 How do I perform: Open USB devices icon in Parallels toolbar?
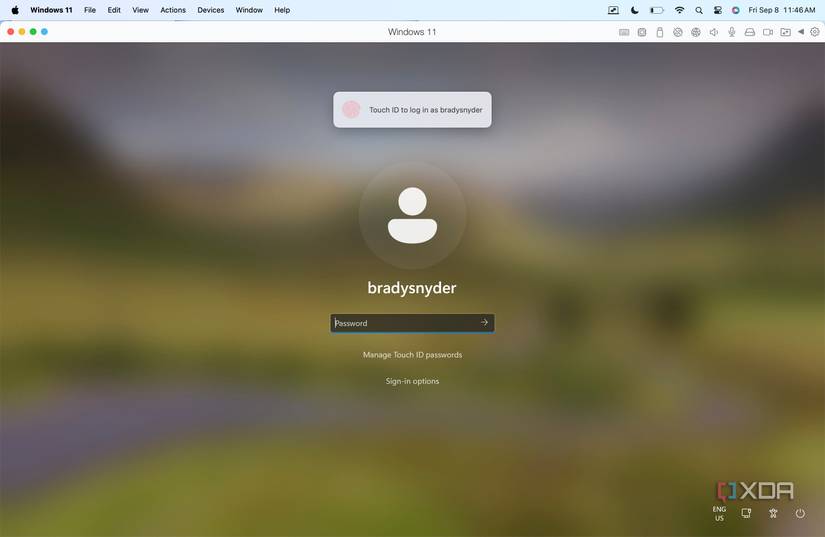coord(660,32)
